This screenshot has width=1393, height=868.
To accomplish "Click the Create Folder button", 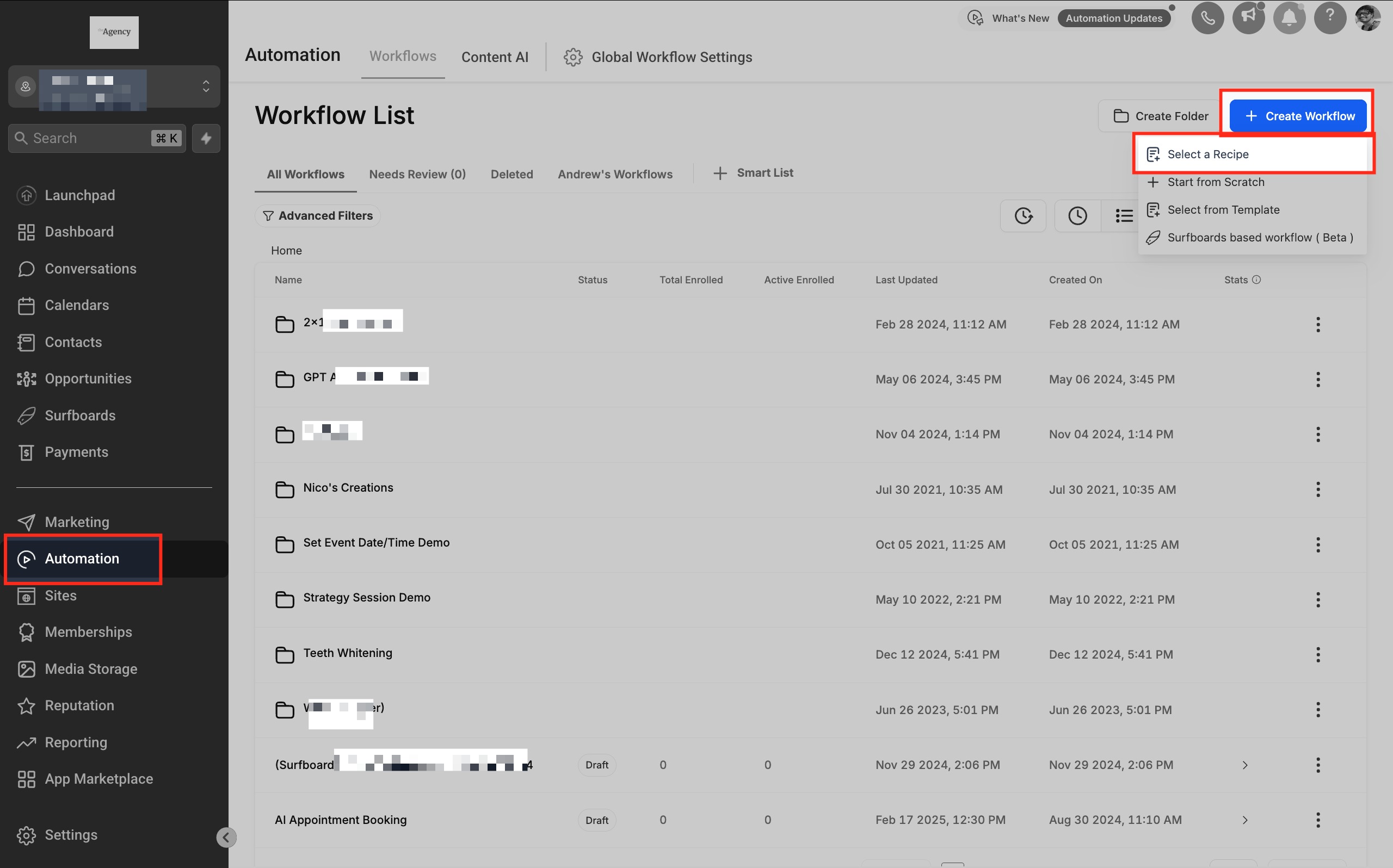I will pos(1161,116).
